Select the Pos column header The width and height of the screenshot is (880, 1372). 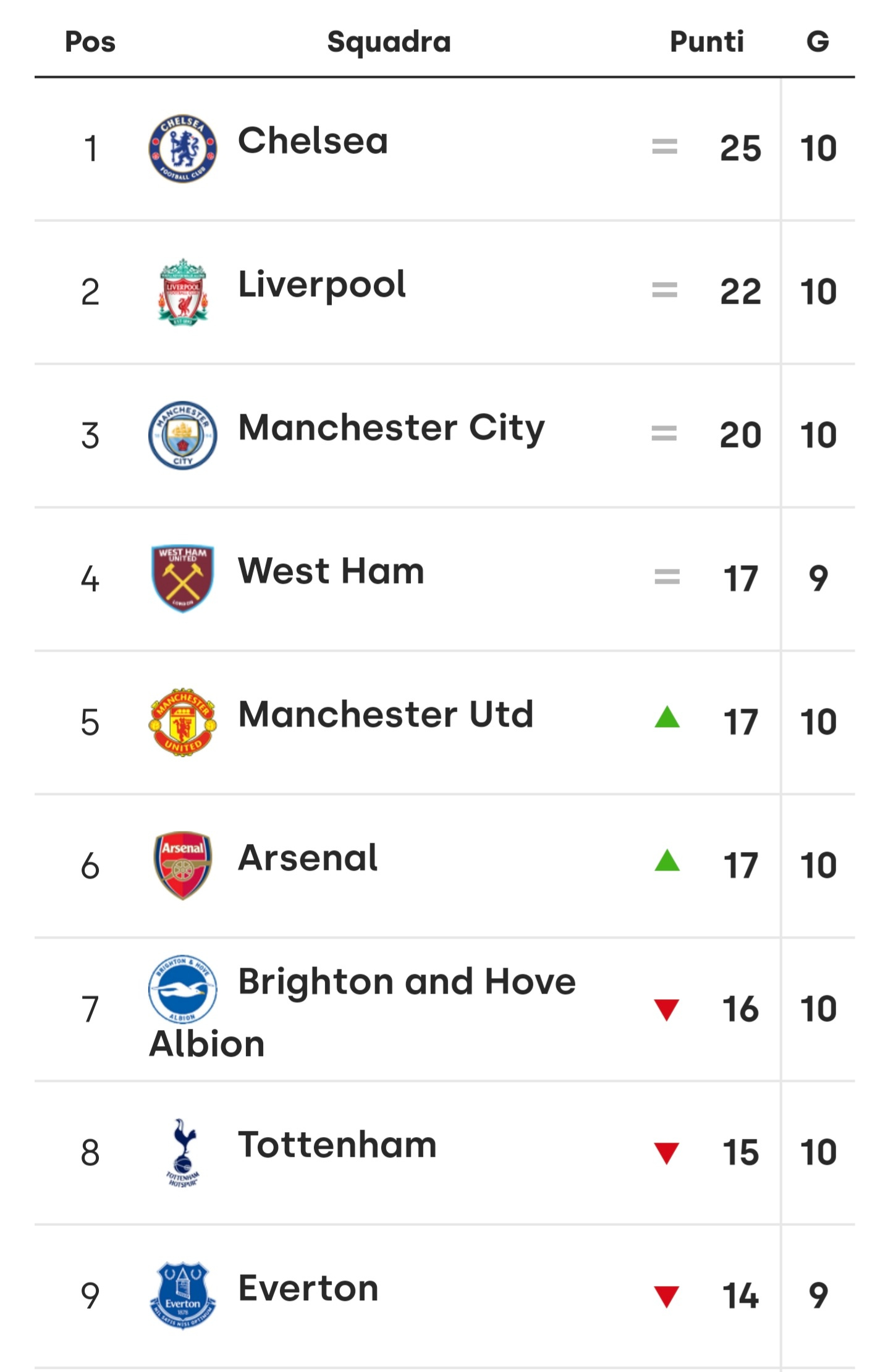[x=90, y=42]
